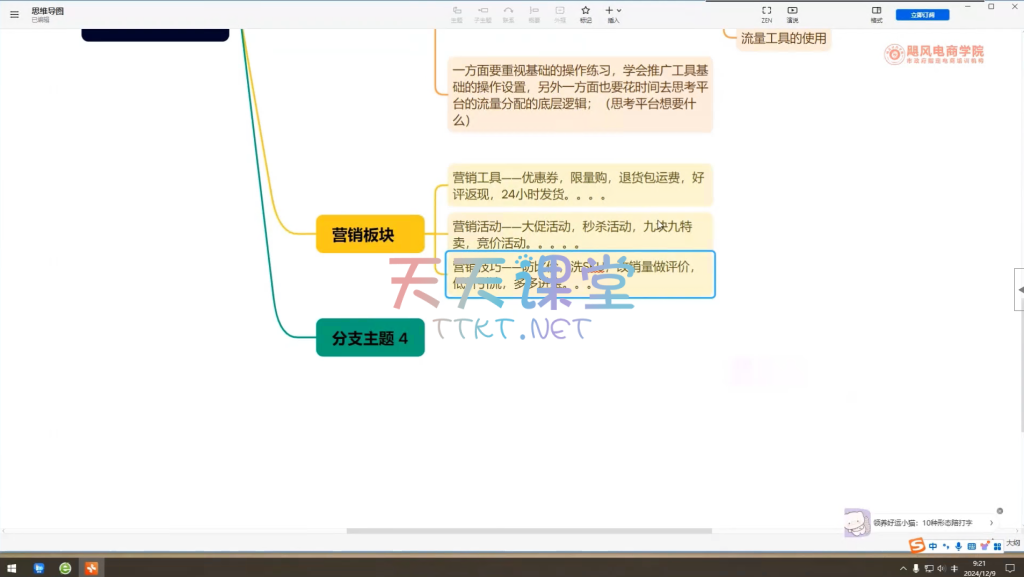This screenshot has width=1024, height=577.
Task: Select the 营销工具 coupon subtopic note
Action: [x=580, y=185]
